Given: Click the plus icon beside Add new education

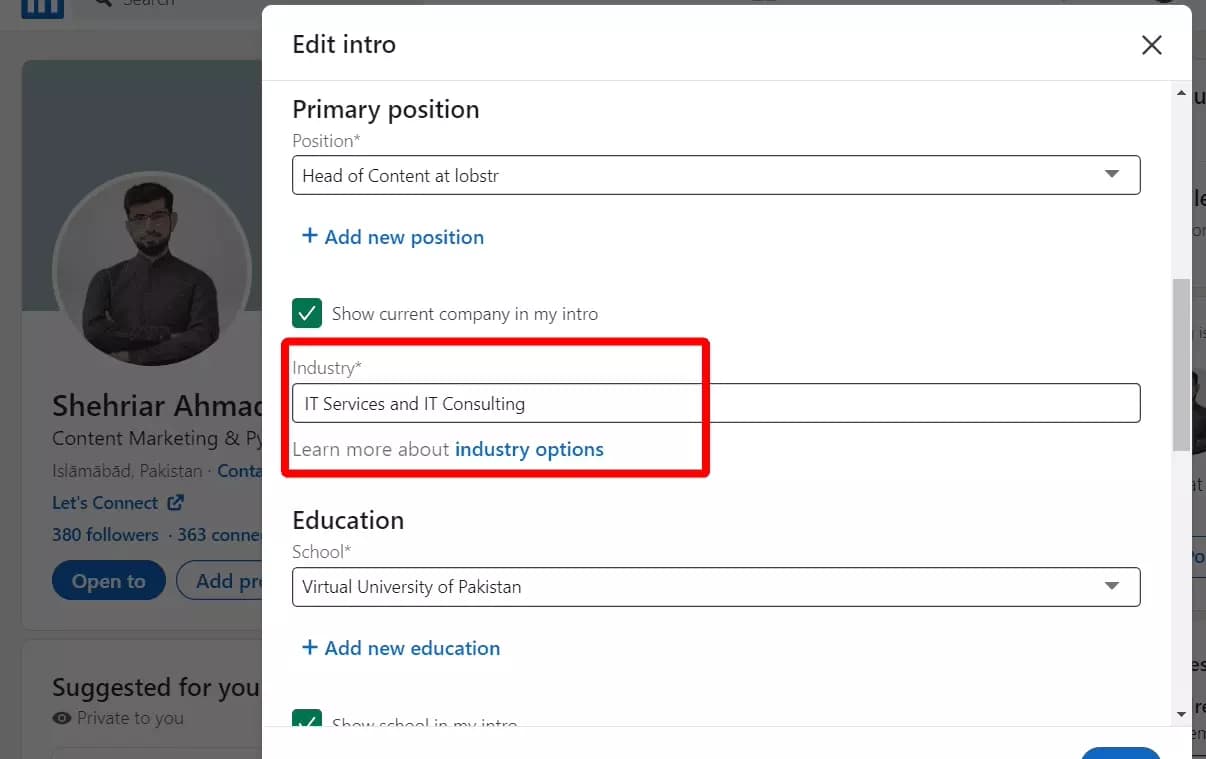Looking at the screenshot, I should click(310, 647).
